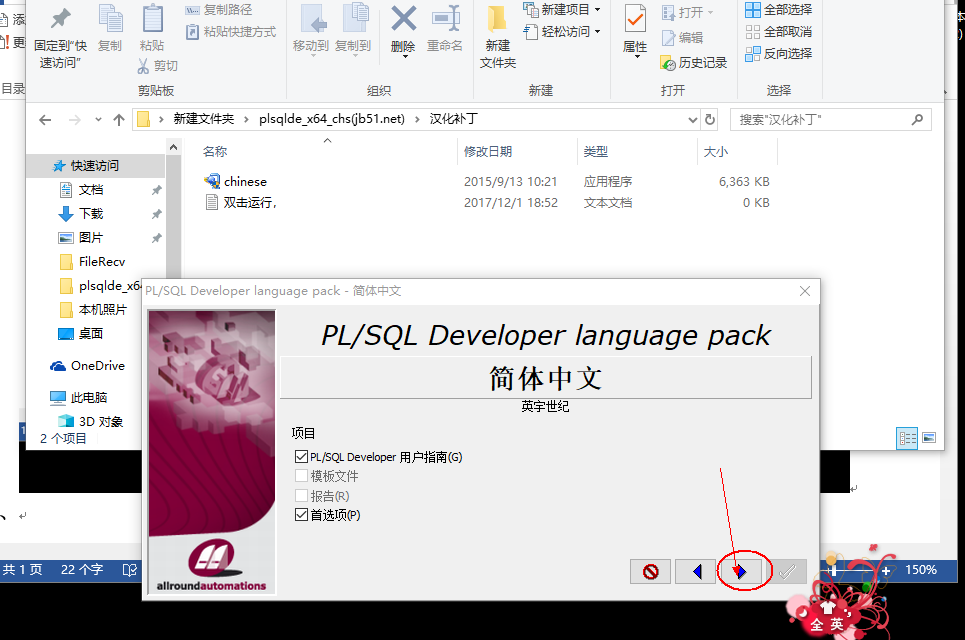Click 反向选择 invert selection
The height and width of the screenshot is (640, 965).
click(779, 54)
